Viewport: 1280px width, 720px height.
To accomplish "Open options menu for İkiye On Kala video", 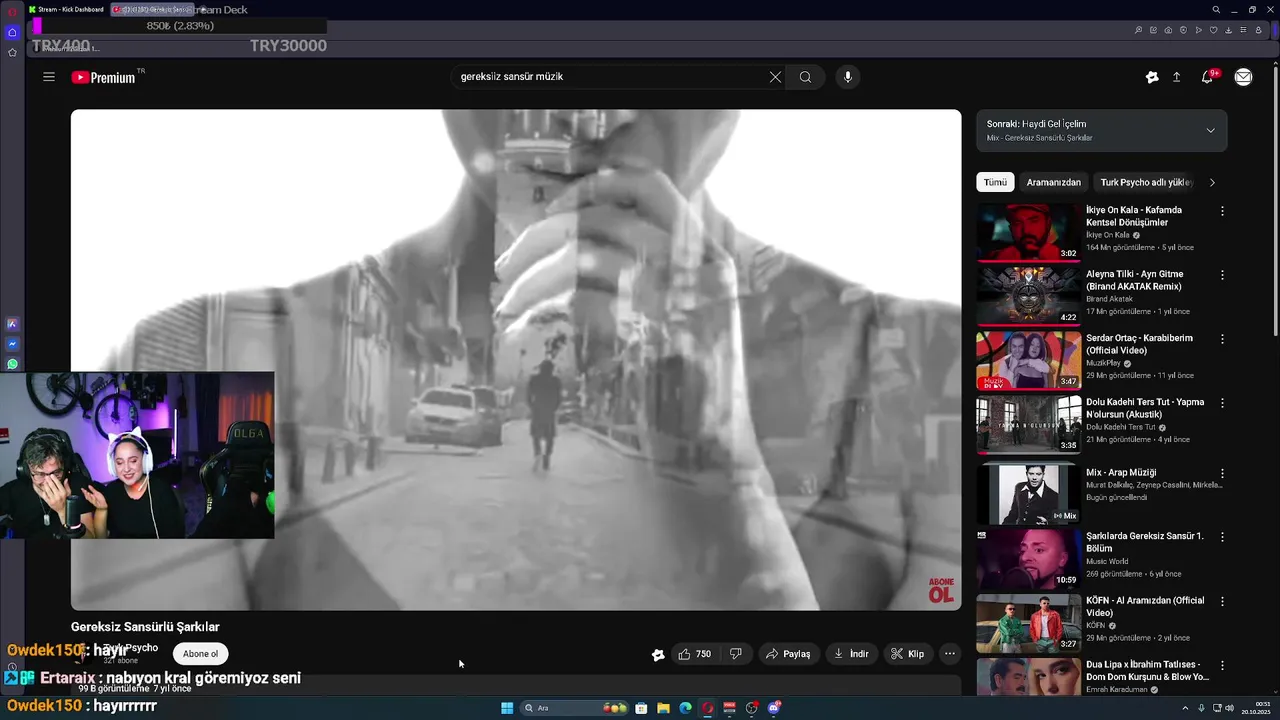I will pyautogui.click(x=1222, y=211).
